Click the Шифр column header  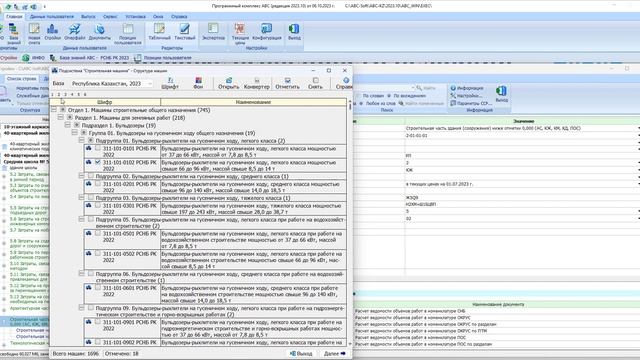[105, 102]
